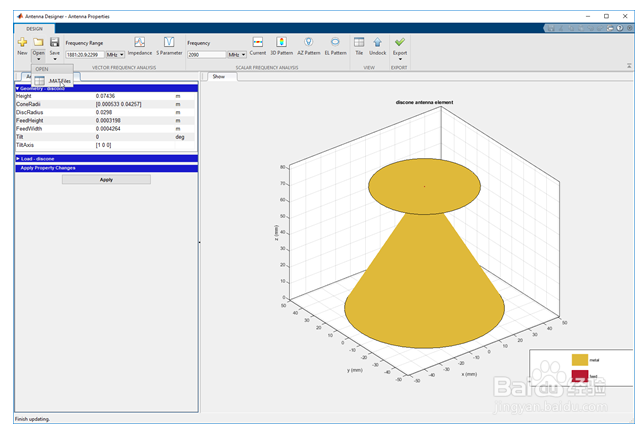Click the quick access save icon
This screenshot has height=429, width=643.
(x=551, y=28)
